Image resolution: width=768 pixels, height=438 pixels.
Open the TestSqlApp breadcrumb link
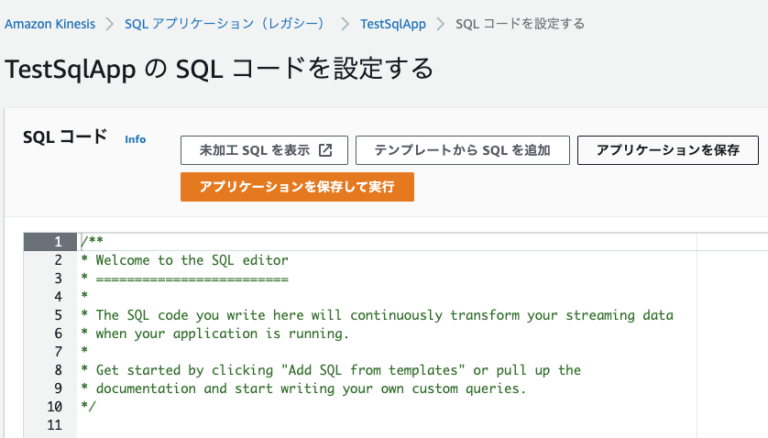coord(393,24)
